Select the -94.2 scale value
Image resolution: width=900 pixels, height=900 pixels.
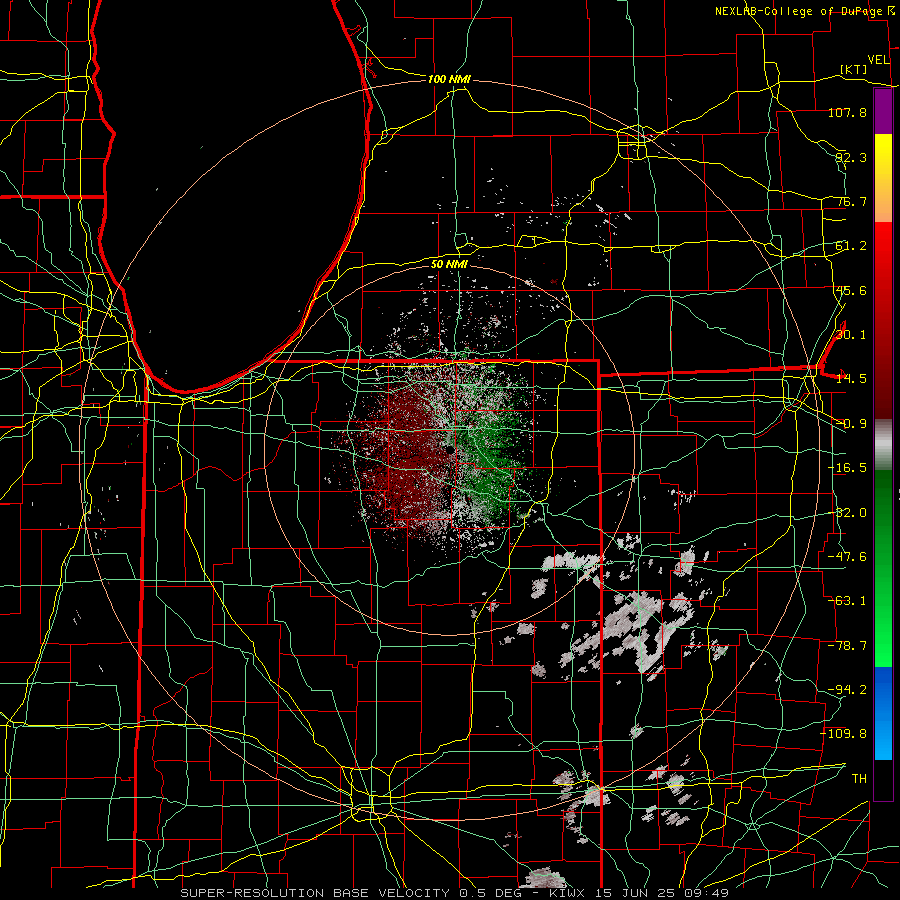coord(847,689)
